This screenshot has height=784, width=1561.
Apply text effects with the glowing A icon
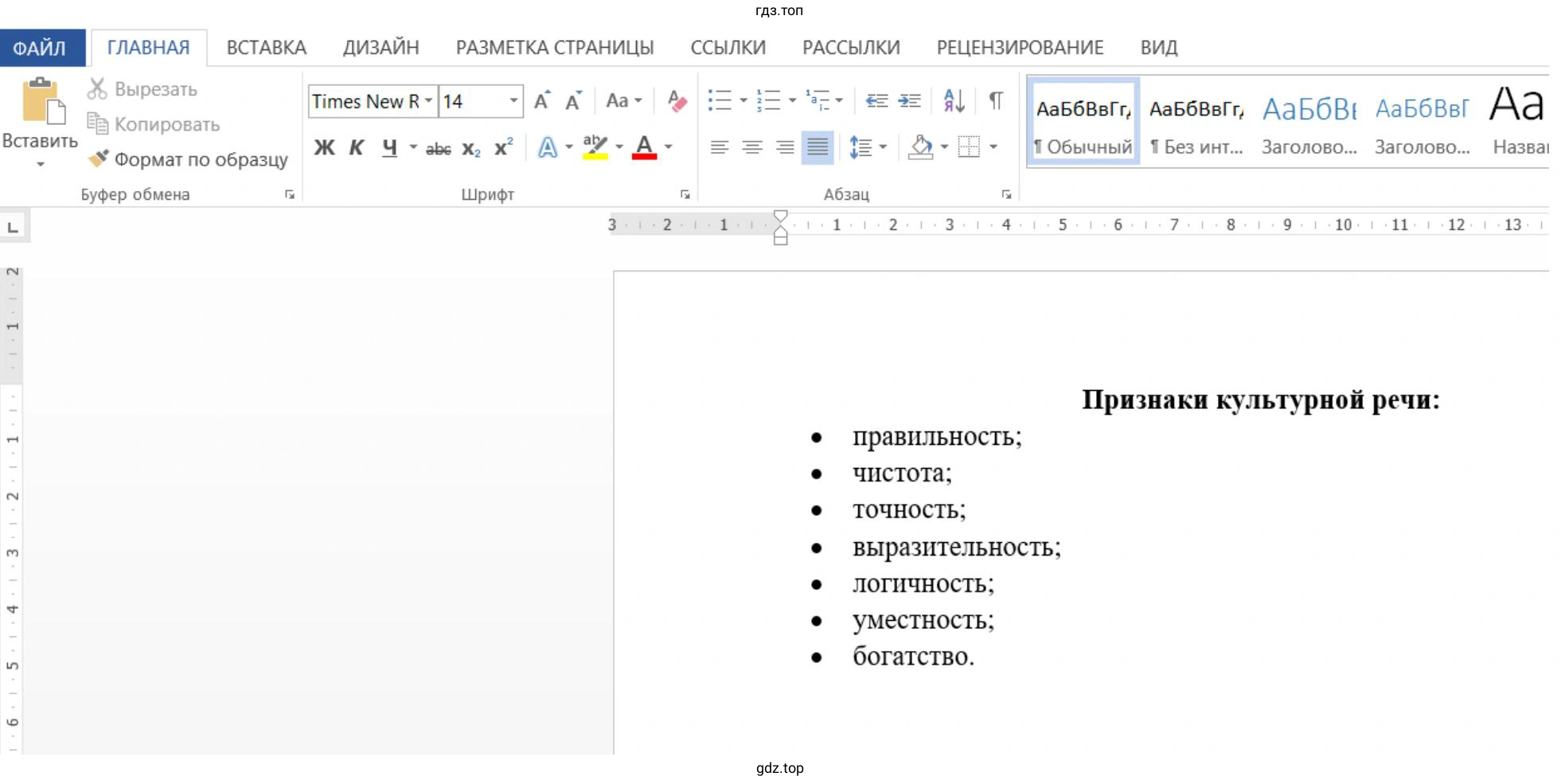(548, 147)
